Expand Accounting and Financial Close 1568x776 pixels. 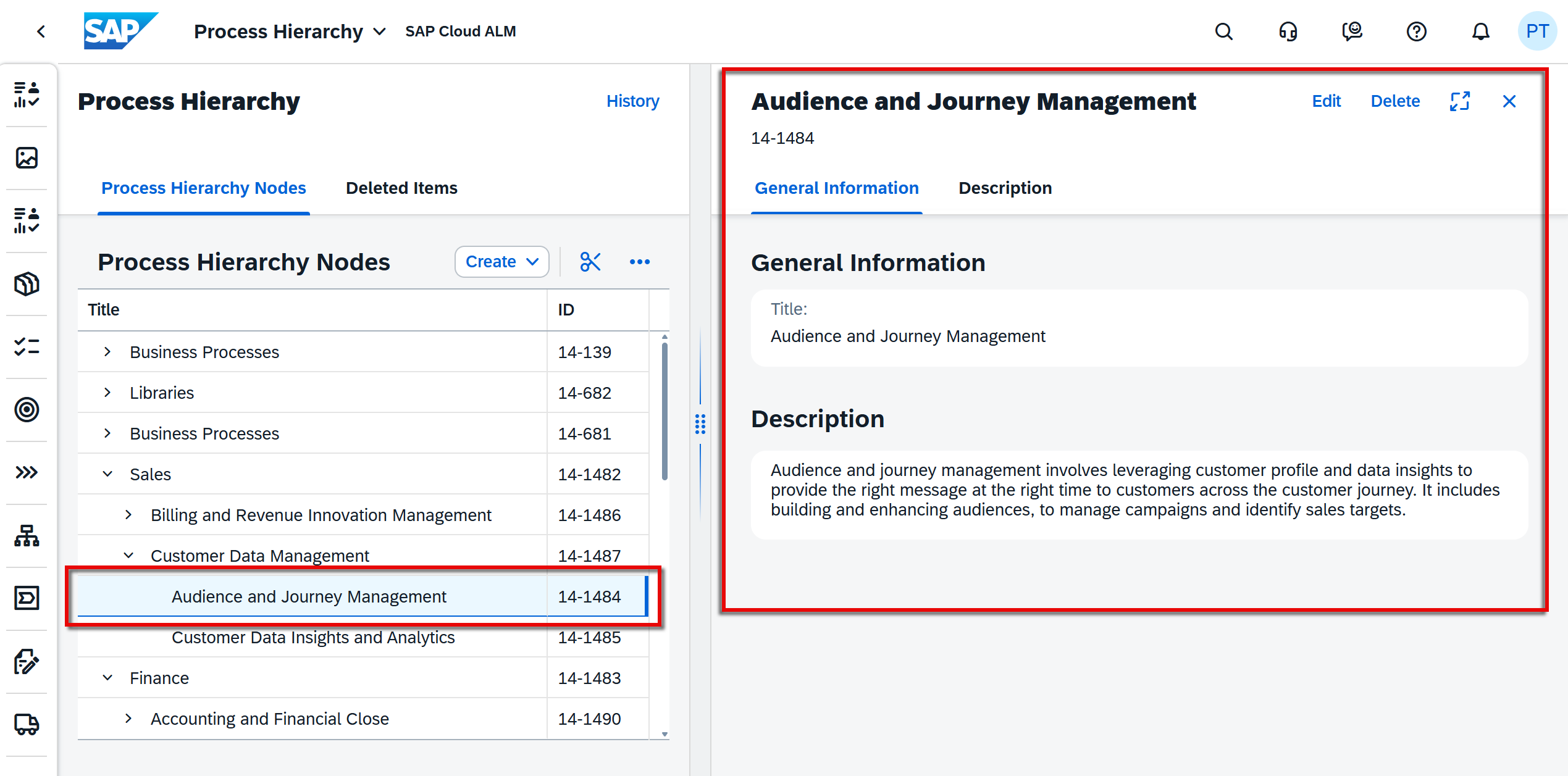coord(128,719)
